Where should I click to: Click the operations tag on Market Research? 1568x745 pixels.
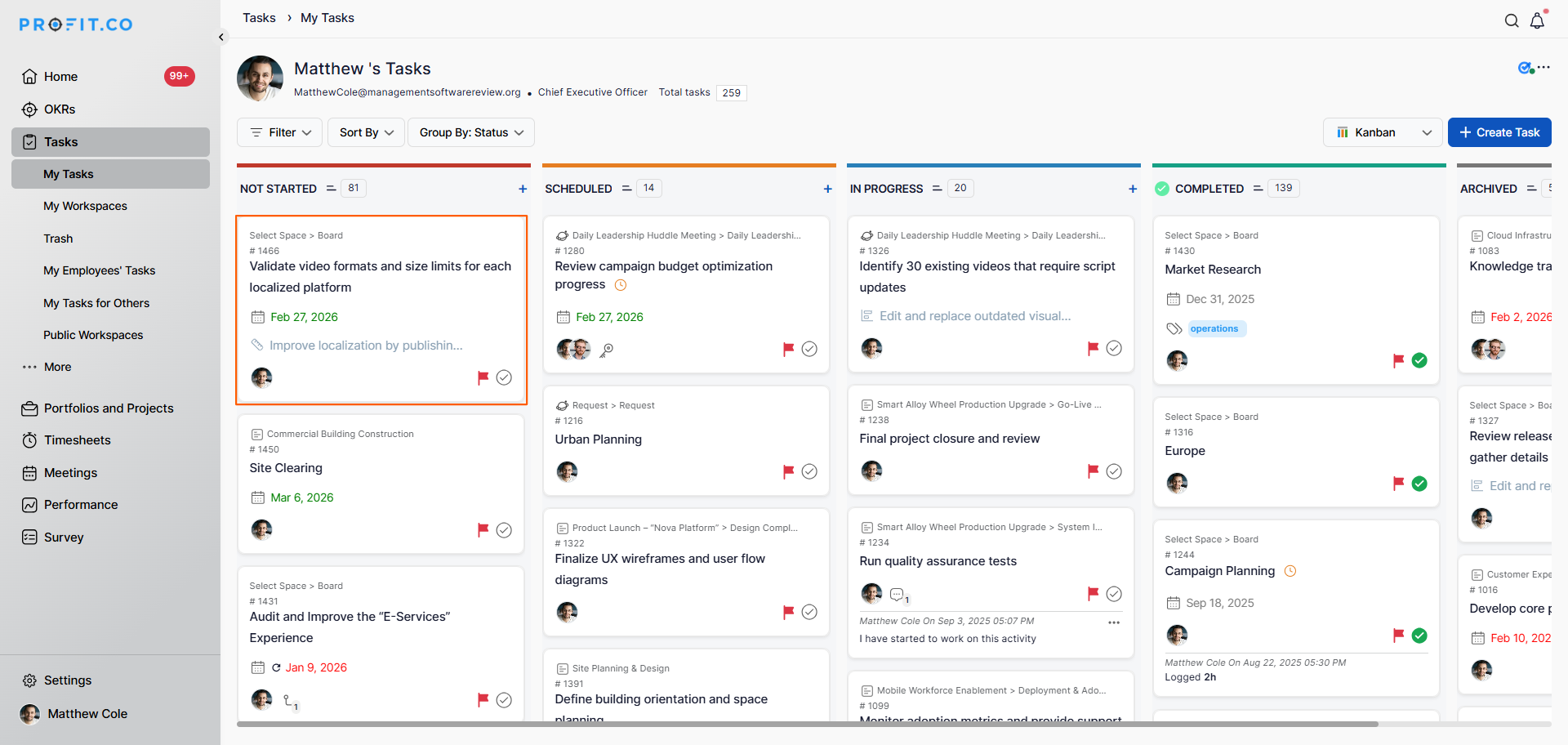[x=1214, y=328]
